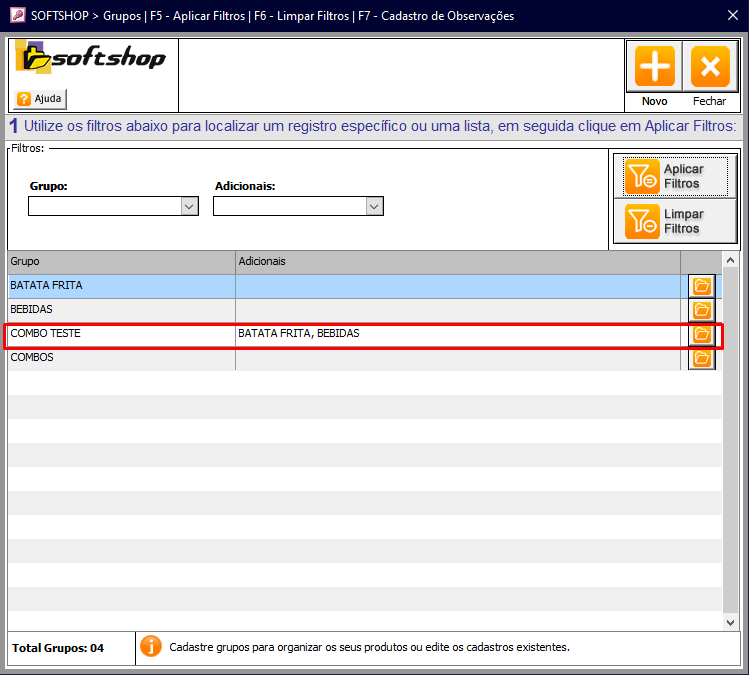
Task: Click the scrollbar down arrow
Action: (731, 622)
